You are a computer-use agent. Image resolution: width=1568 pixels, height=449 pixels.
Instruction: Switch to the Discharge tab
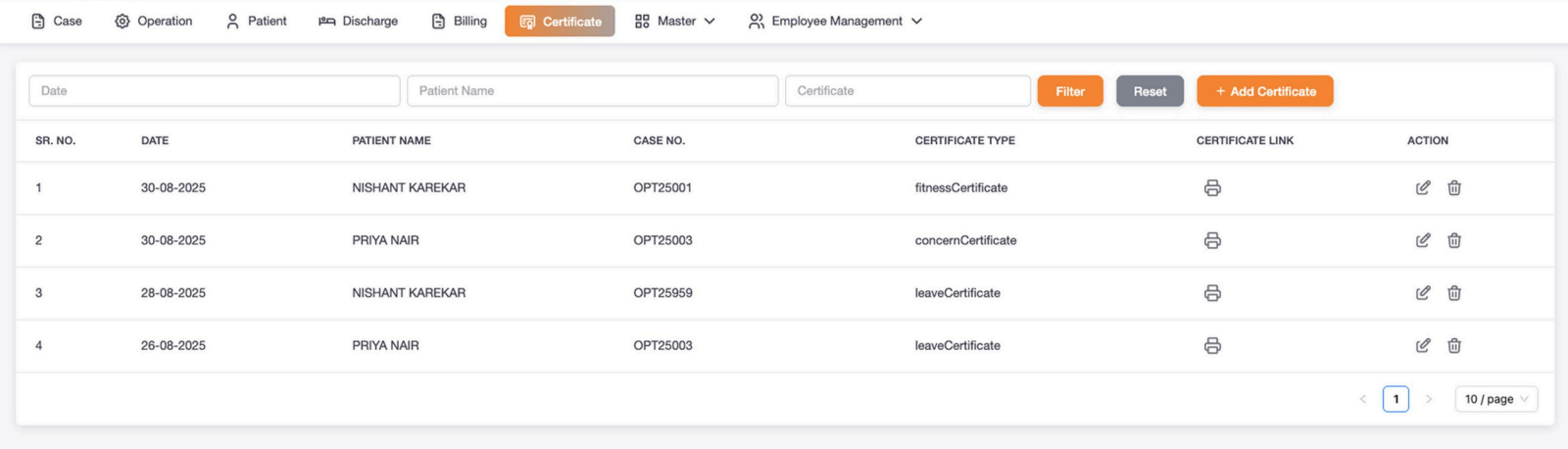pyautogui.click(x=359, y=22)
